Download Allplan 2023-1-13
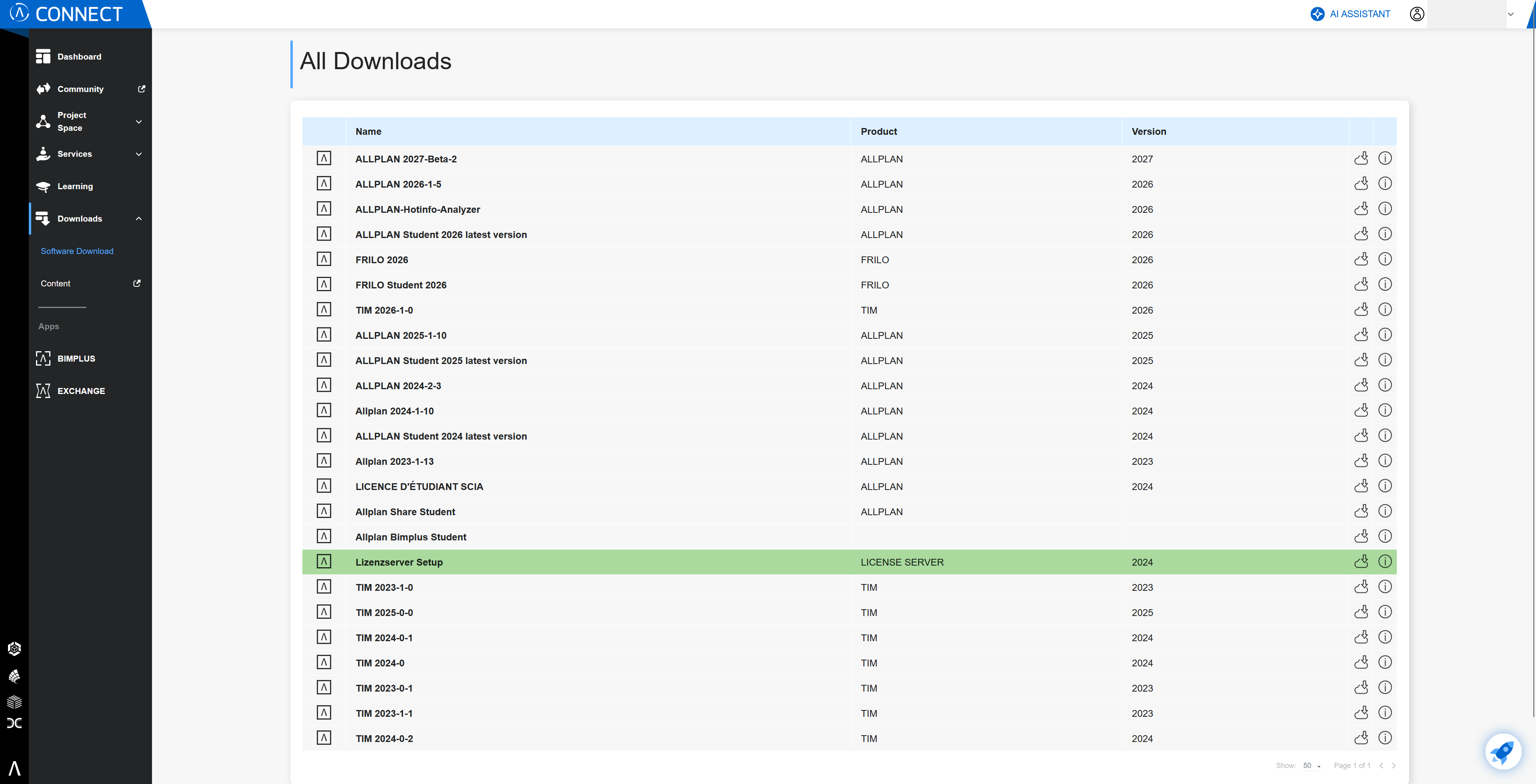 pyautogui.click(x=1361, y=461)
